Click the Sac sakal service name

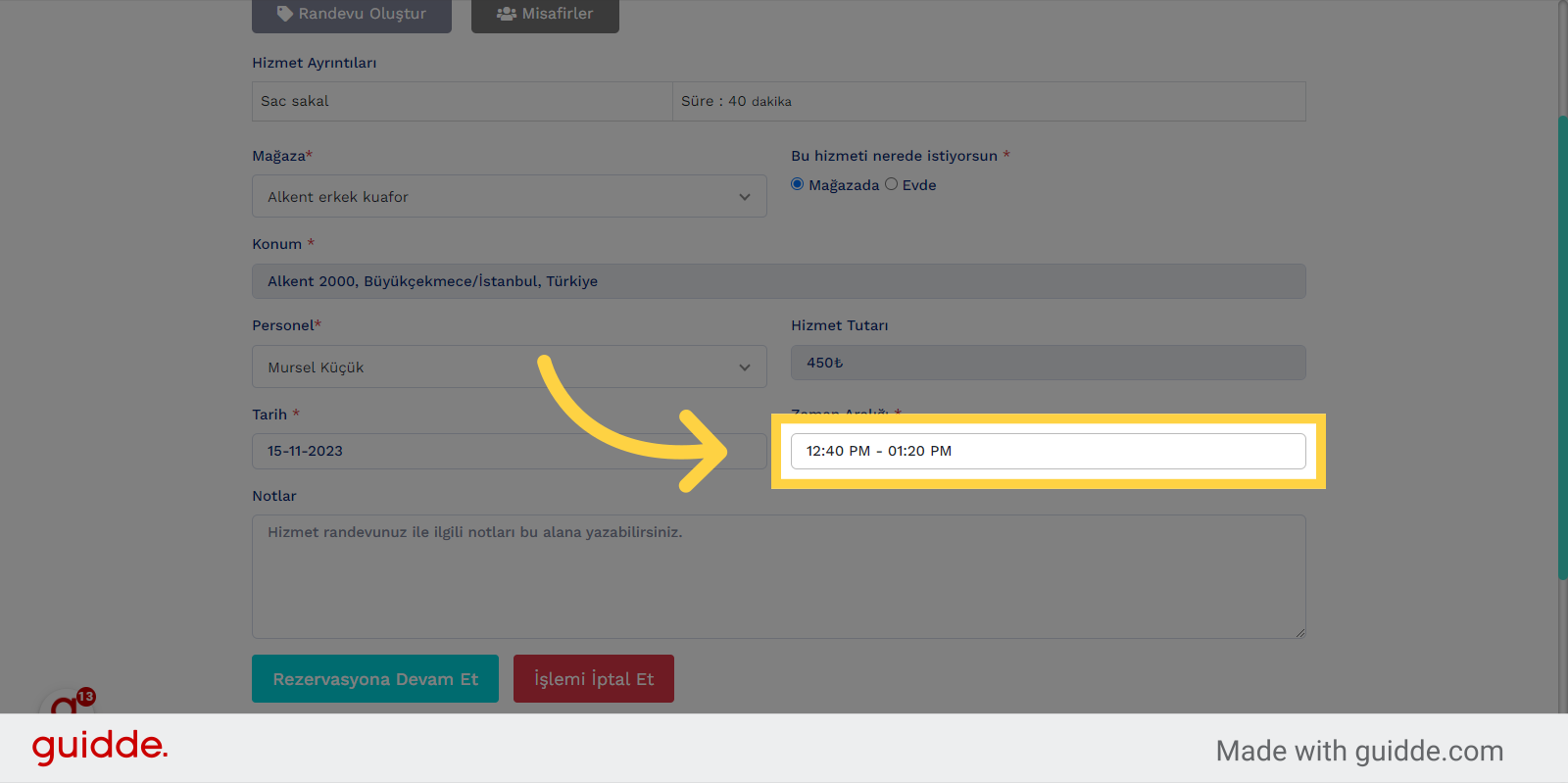point(295,101)
